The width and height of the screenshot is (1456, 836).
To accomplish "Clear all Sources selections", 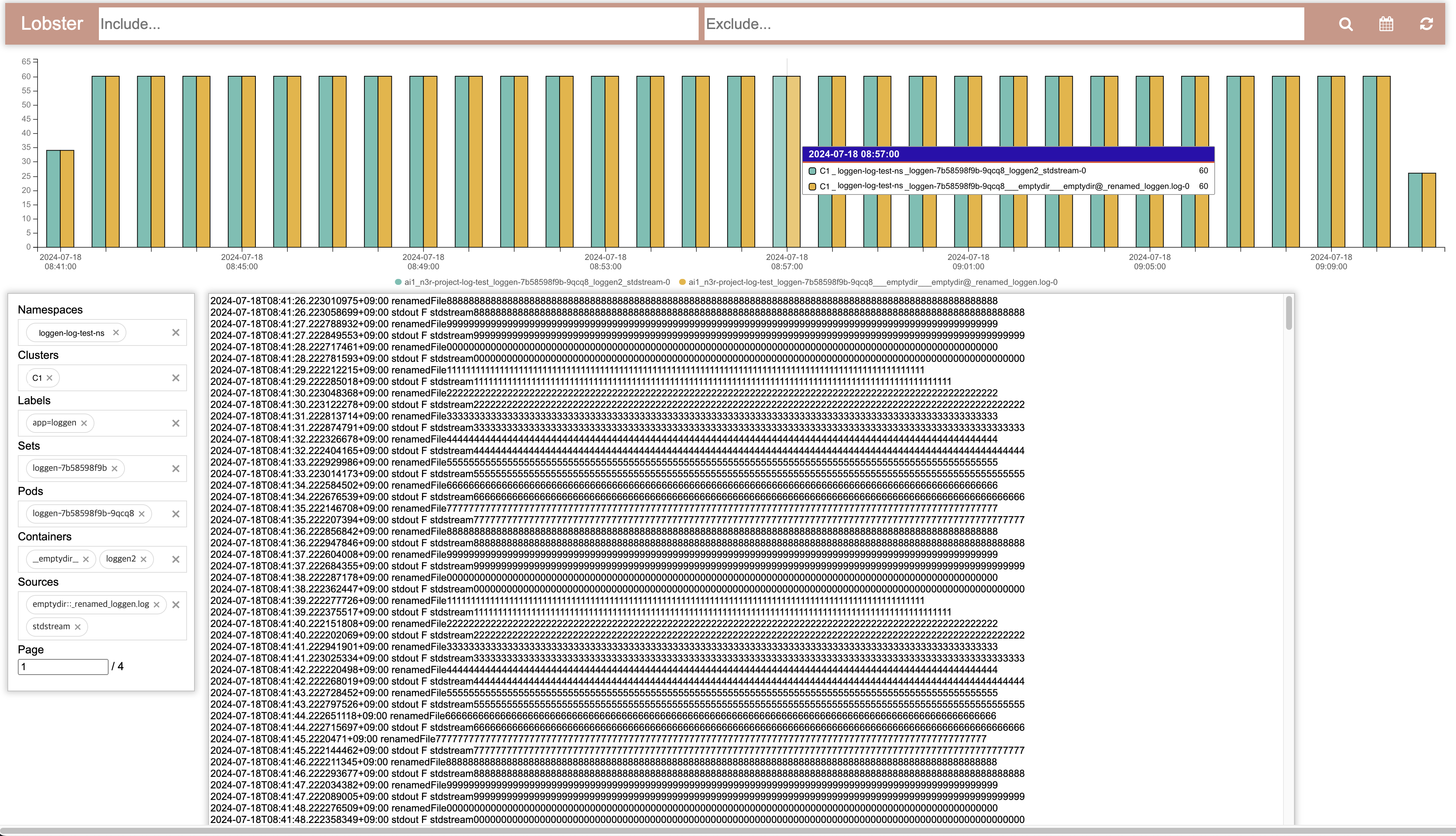I will click(x=175, y=605).
